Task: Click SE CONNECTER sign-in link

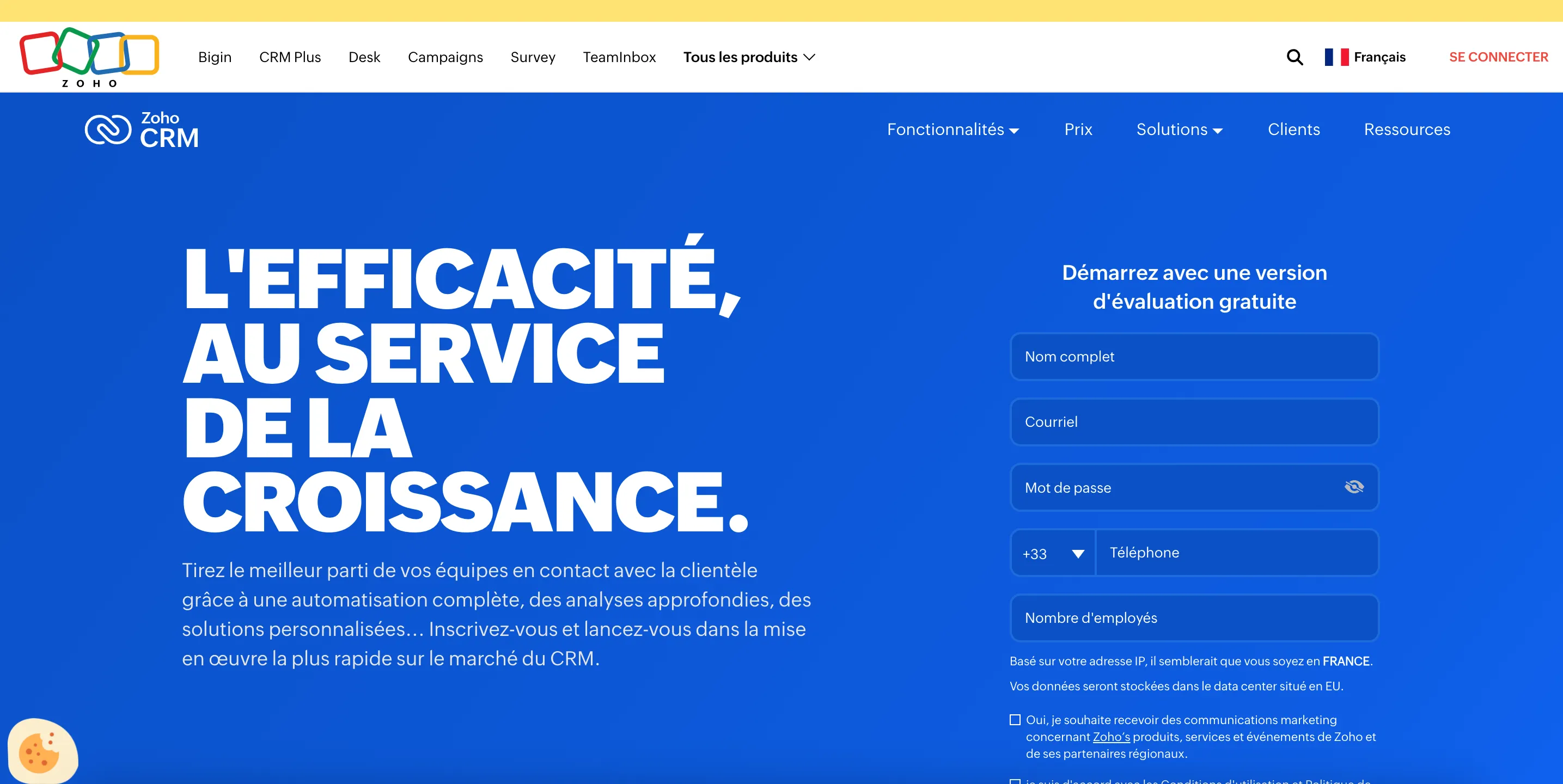Action: point(1498,57)
